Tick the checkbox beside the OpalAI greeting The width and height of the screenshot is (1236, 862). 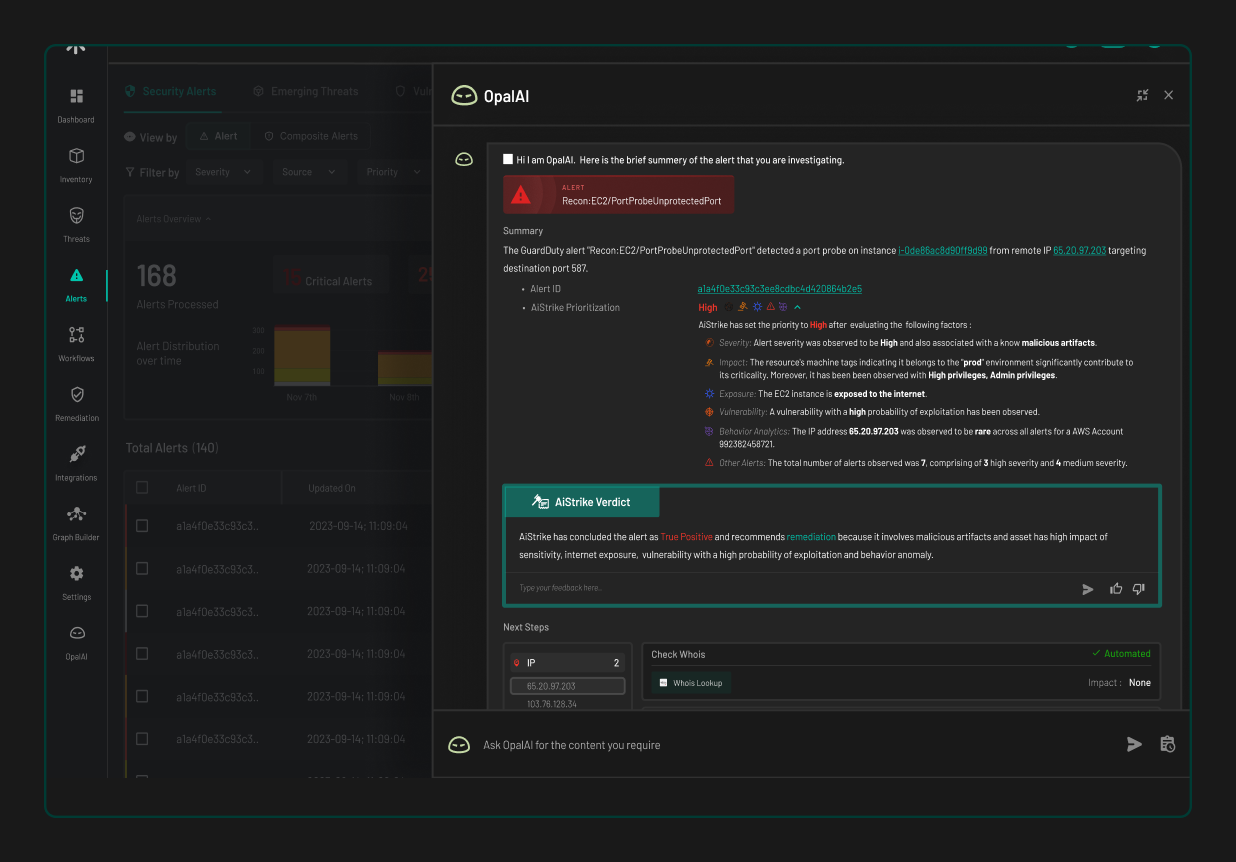[508, 159]
